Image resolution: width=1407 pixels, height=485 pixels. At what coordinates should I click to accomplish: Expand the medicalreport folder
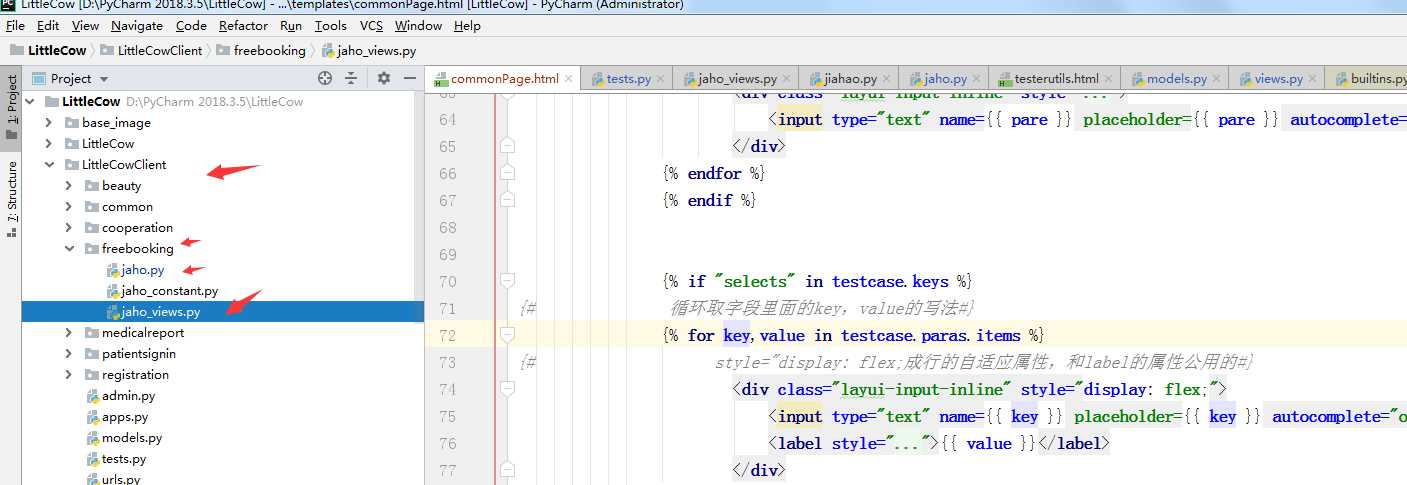coord(68,333)
